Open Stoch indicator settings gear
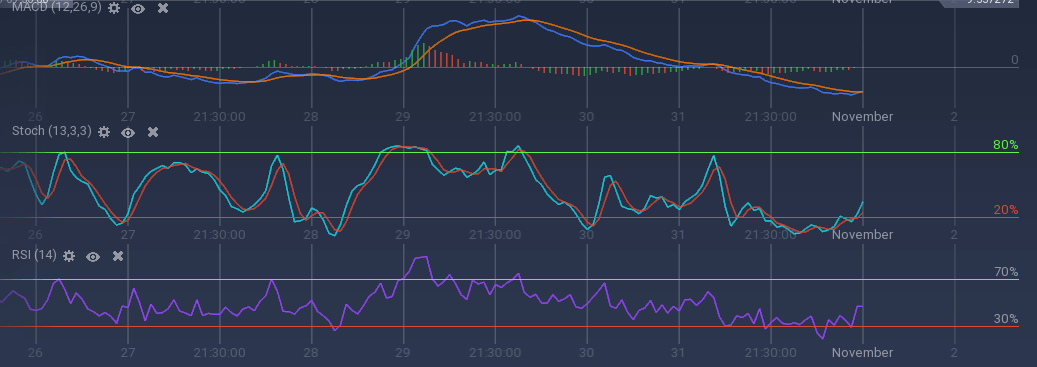 click(x=104, y=132)
